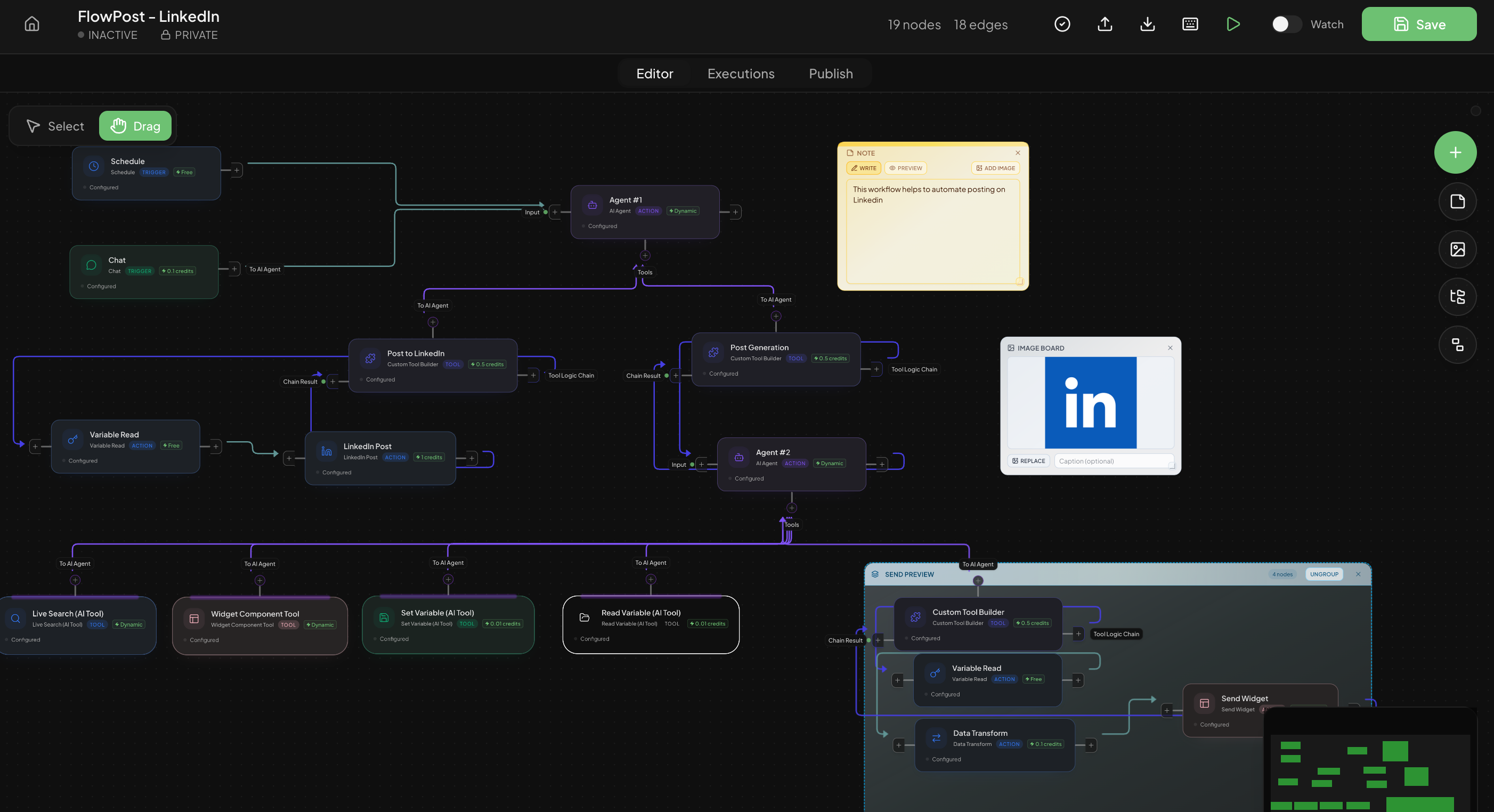
Task: Switch to Select mode
Action: click(x=54, y=125)
